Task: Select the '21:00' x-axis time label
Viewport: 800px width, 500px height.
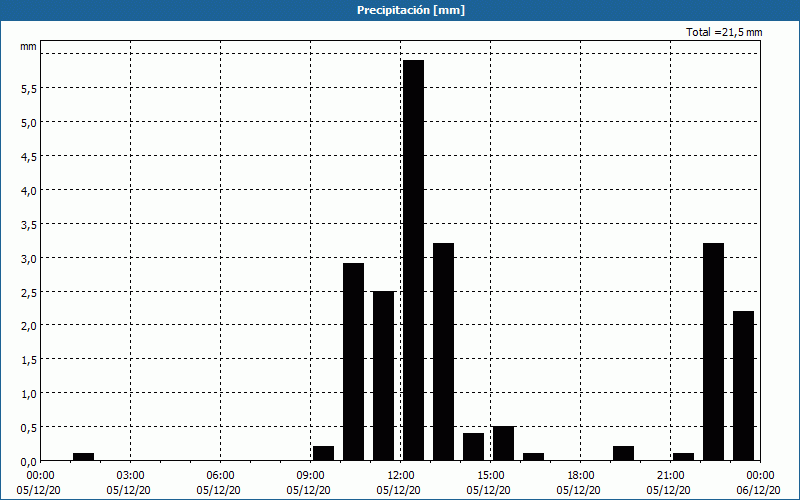Action: 670,476
